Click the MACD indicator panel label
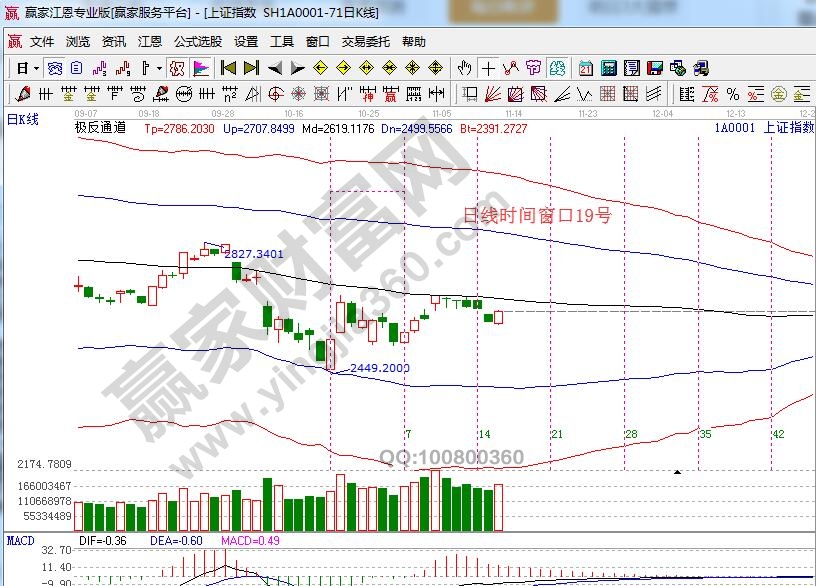816x586 pixels. [x=21, y=541]
